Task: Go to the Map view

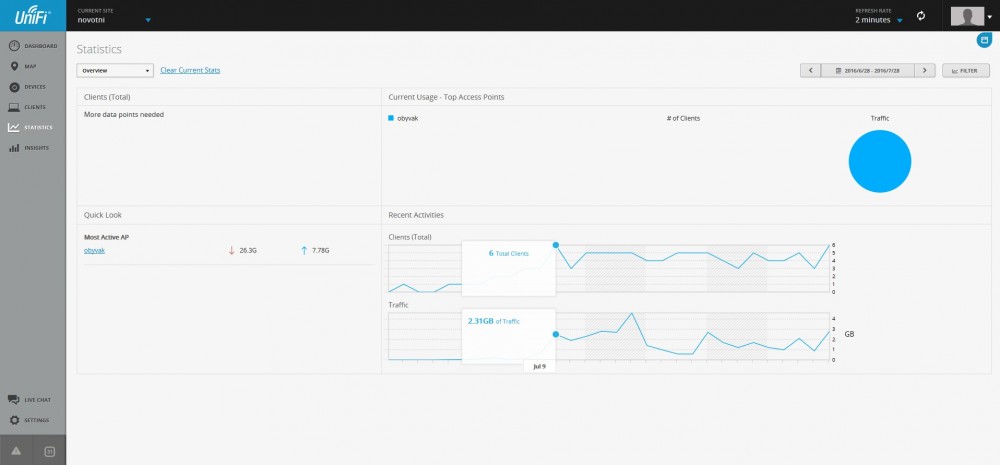Action: [x=30, y=66]
